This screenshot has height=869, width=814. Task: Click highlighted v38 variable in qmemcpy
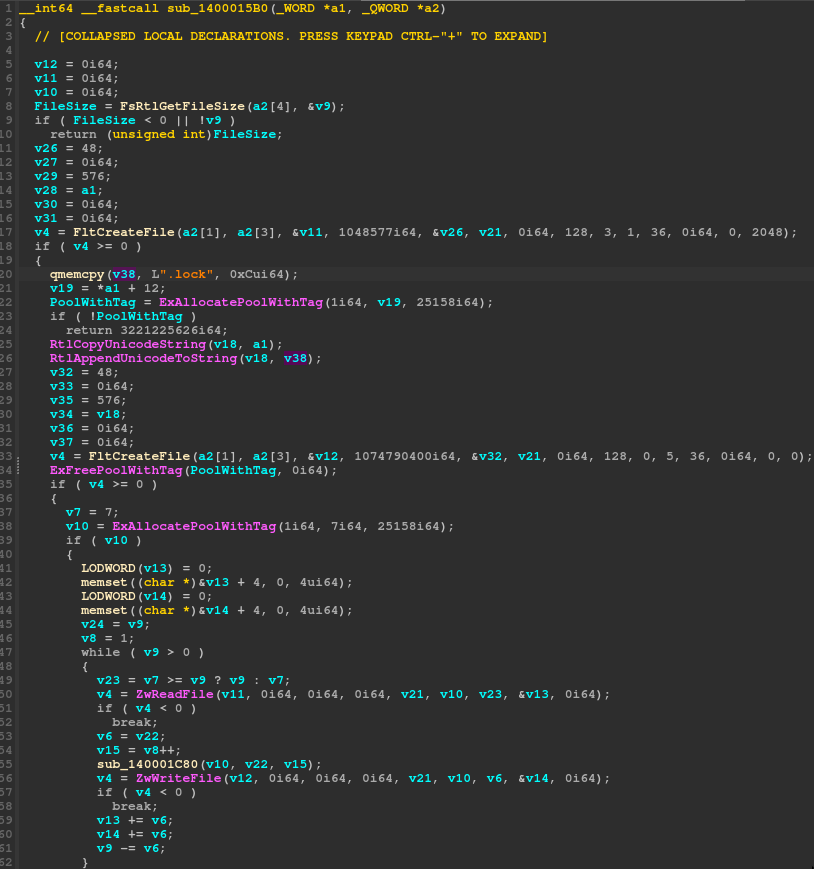124,274
